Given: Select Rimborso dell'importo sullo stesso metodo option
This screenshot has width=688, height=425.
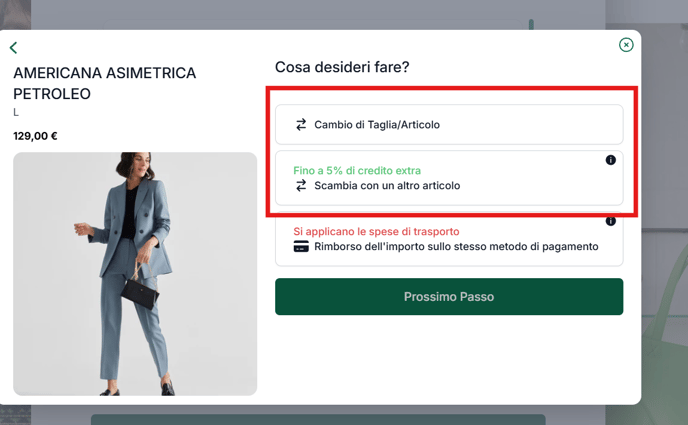Looking at the screenshot, I should coord(449,240).
